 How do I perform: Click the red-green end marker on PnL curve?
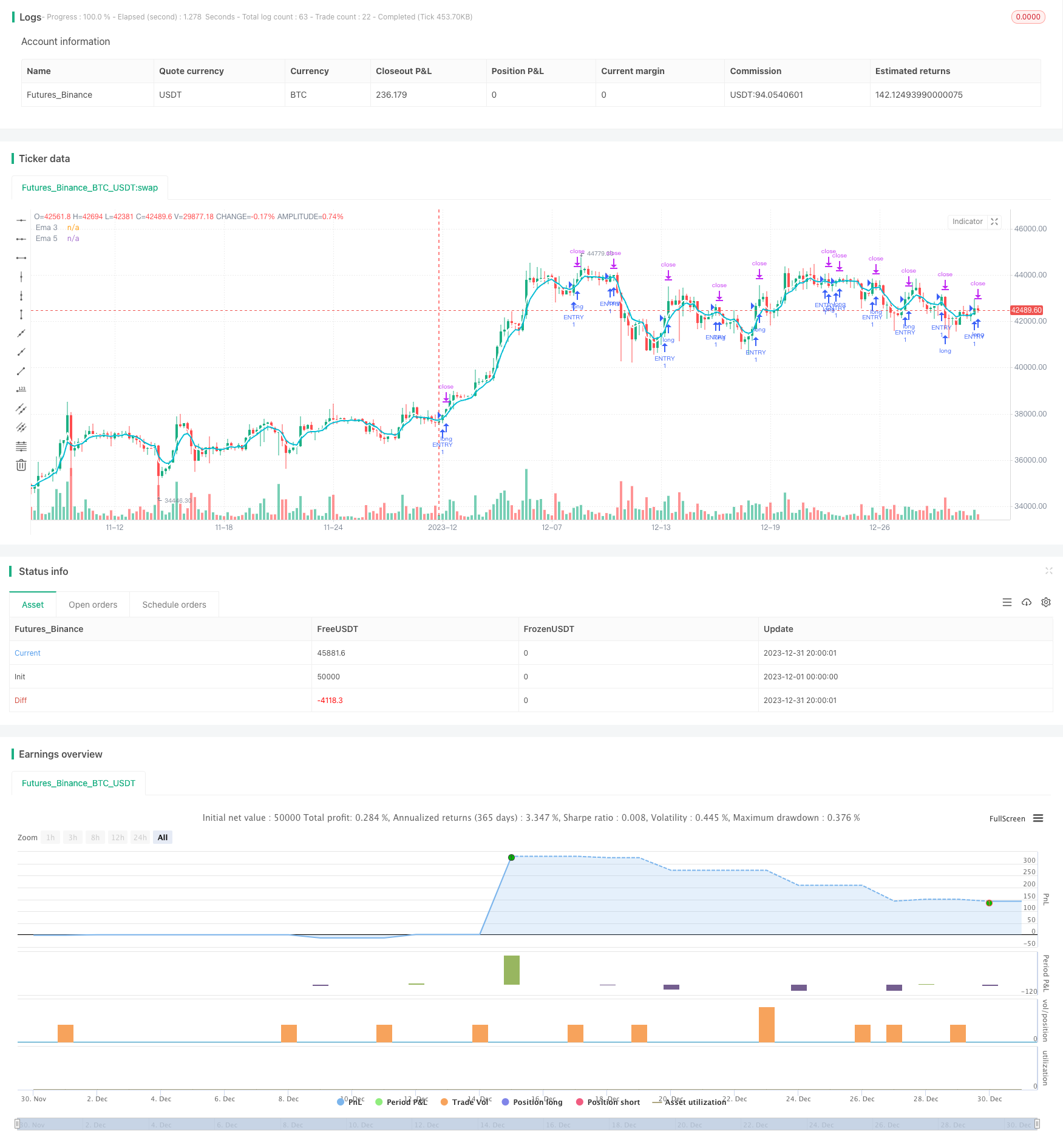[x=989, y=903]
